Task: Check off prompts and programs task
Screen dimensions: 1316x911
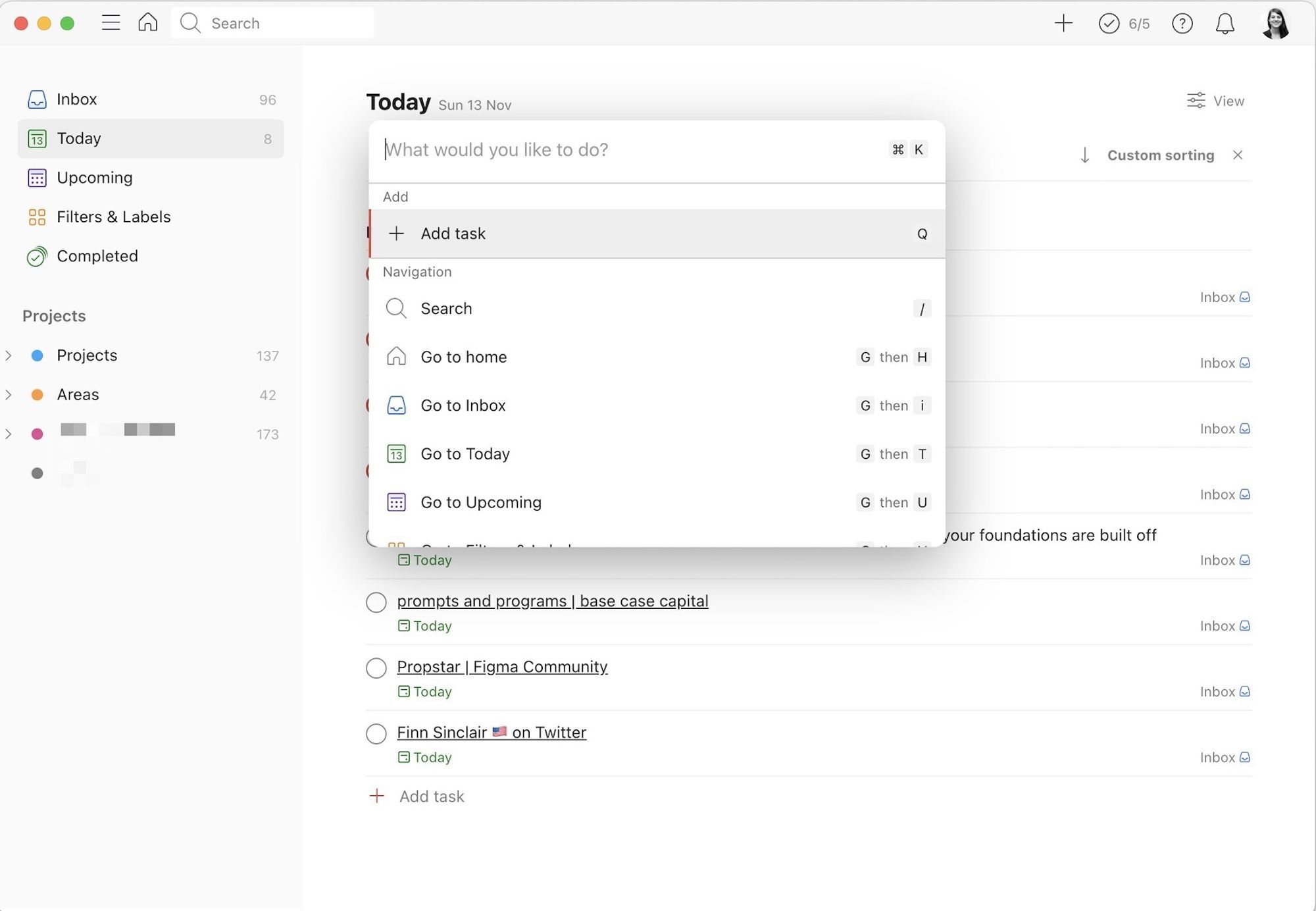Action: (x=376, y=602)
